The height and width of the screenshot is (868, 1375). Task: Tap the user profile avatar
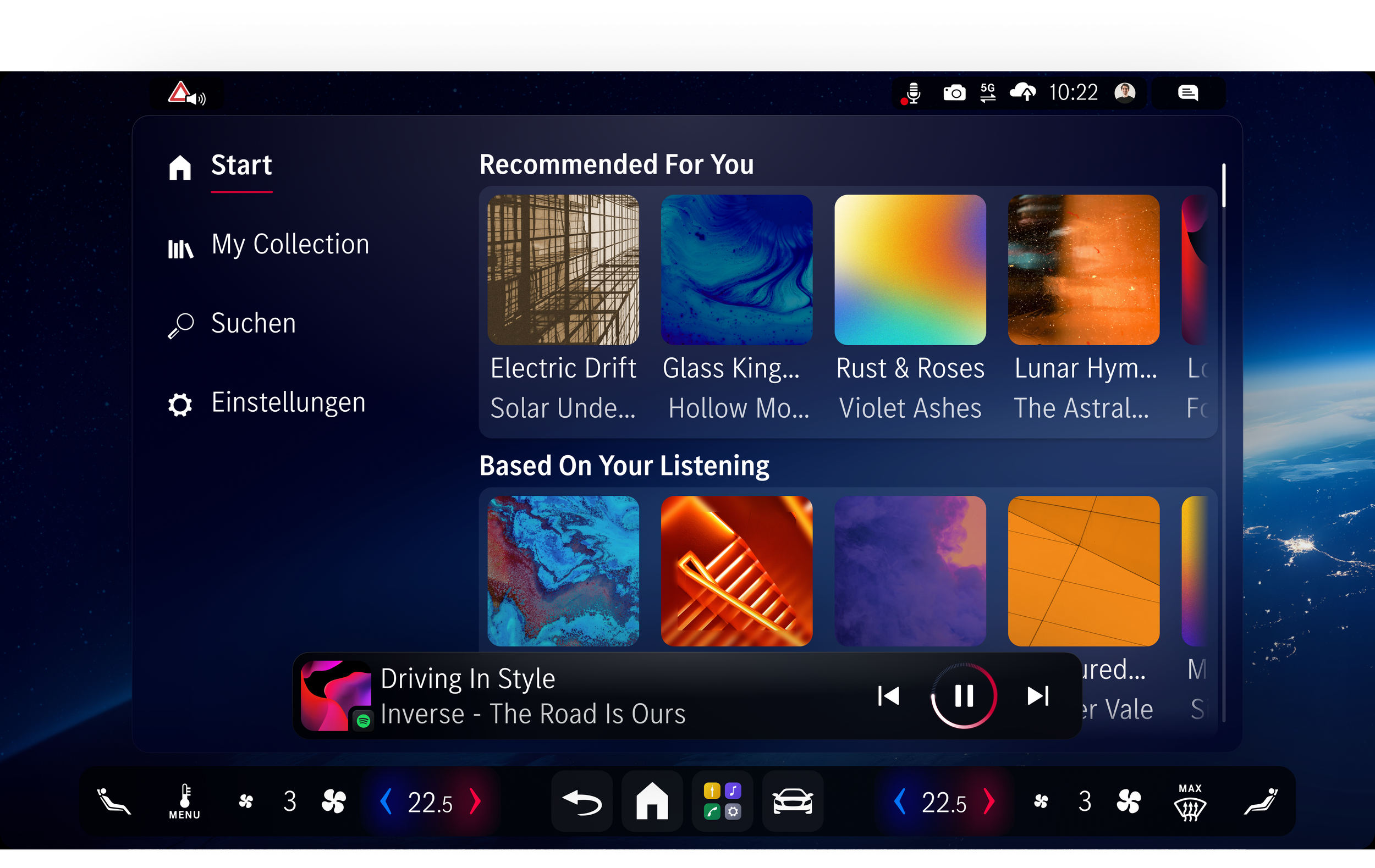(x=1124, y=92)
